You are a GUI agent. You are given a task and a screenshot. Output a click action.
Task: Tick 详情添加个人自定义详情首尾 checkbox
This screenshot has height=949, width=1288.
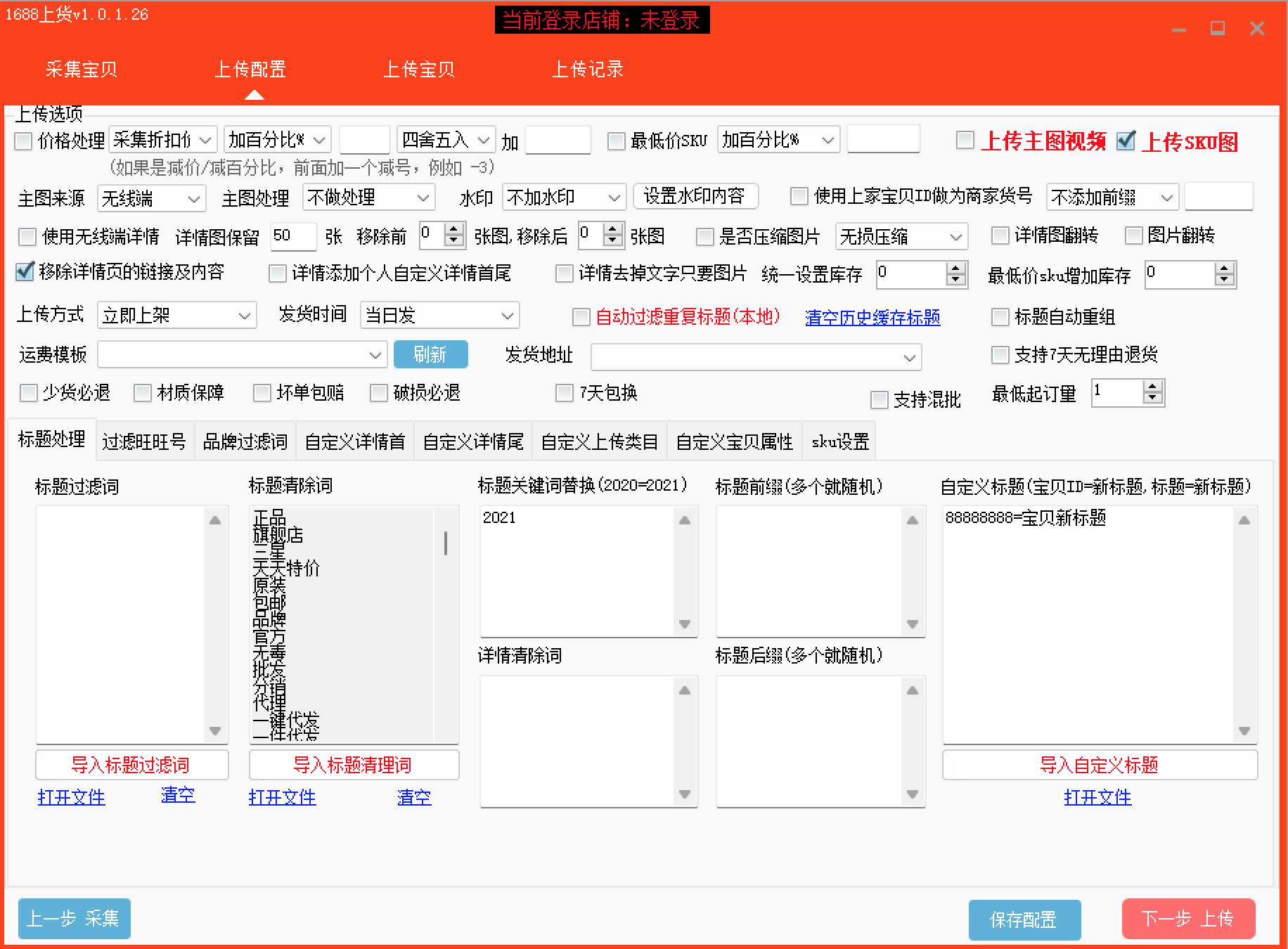click(278, 273)
